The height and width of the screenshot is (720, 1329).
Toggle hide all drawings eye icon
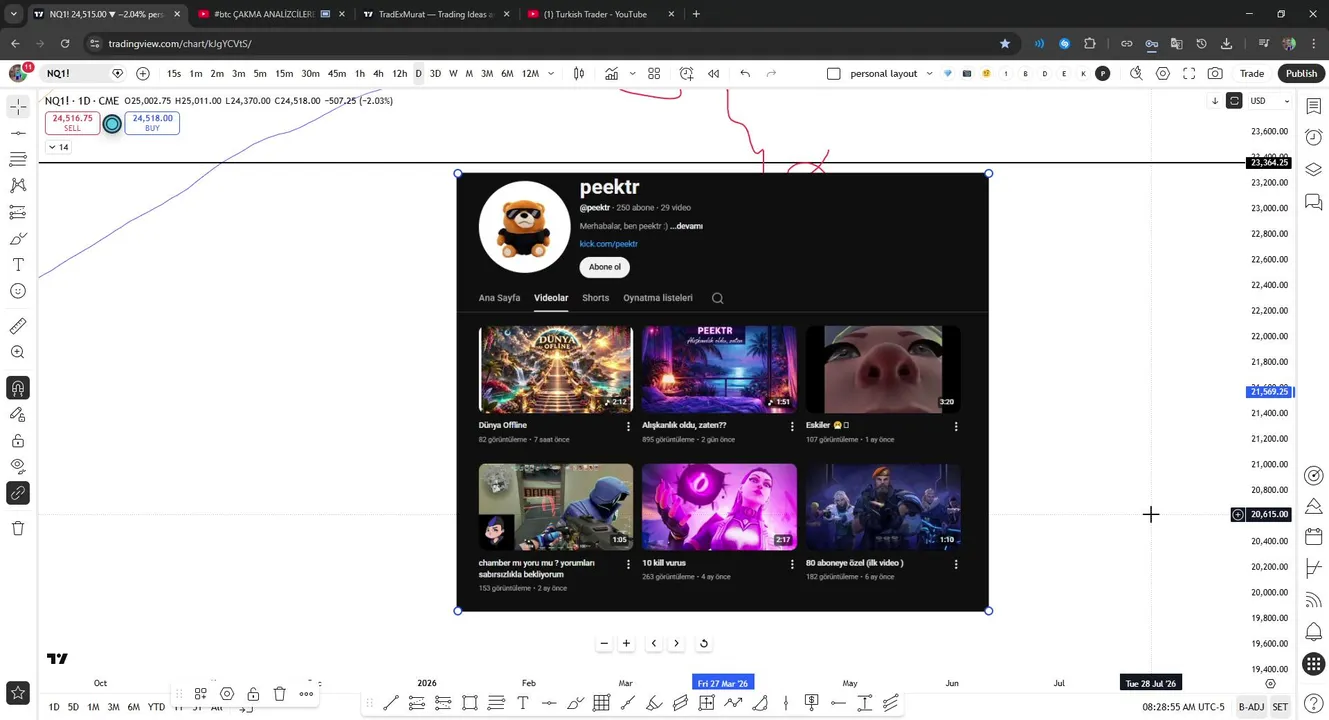pos(18,465)
